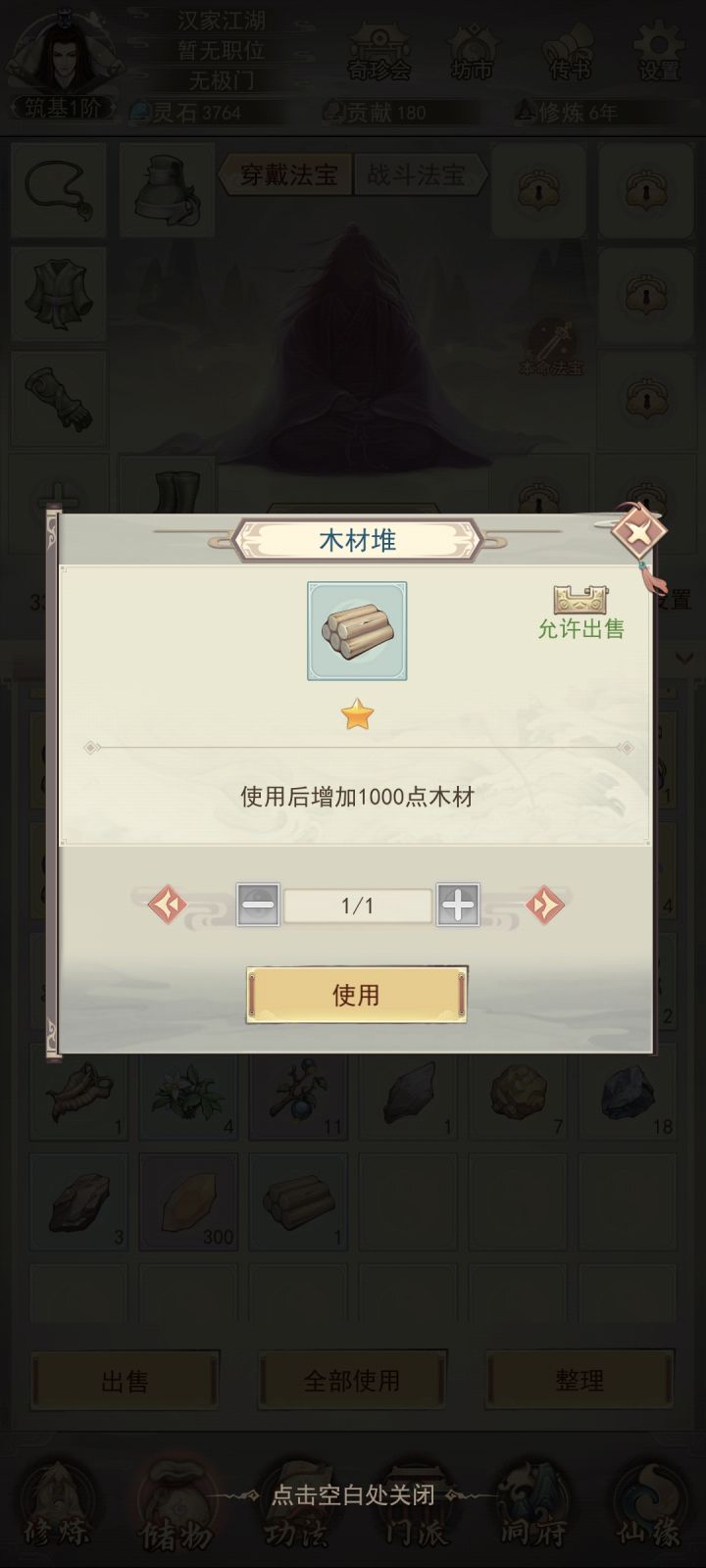The width and height of the screenshot is (706, 1568).
Task: Increase quantity with the plus button
Action: pyautogui.click(x=458, y=906)
